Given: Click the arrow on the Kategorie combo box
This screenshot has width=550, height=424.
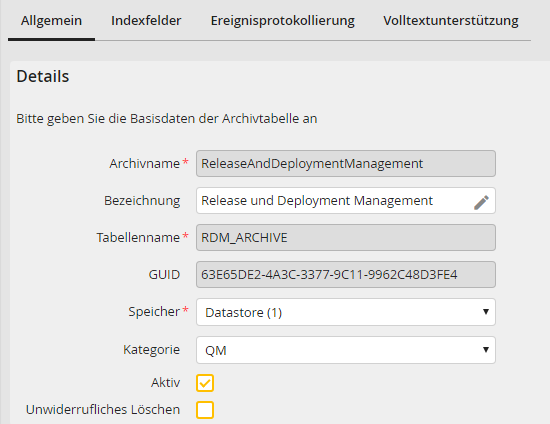Looking at the screenshot, I should click(486, 350).
